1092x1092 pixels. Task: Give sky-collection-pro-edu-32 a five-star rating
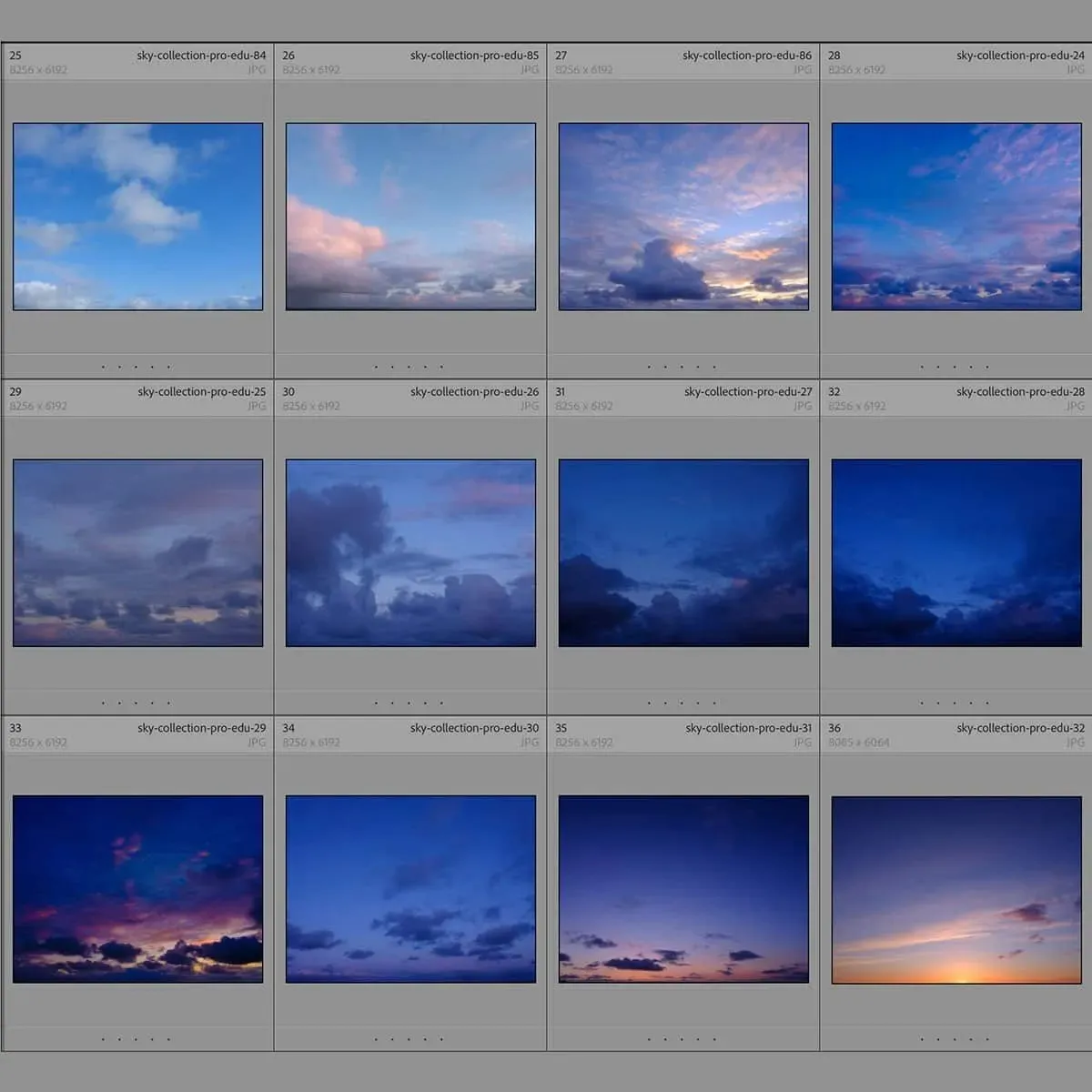pos(987,1038)
